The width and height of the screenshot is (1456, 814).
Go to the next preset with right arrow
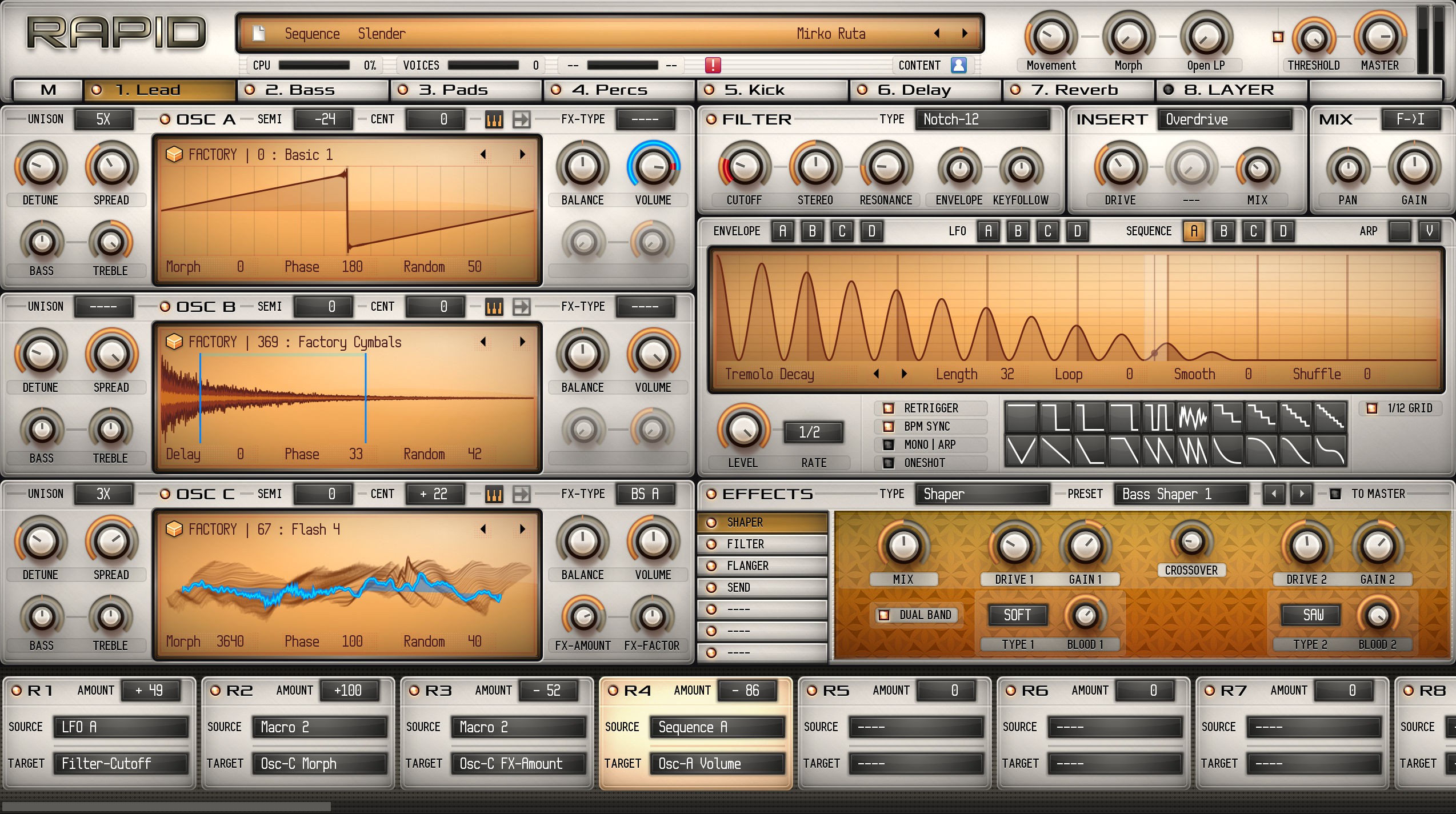(965, 33)
